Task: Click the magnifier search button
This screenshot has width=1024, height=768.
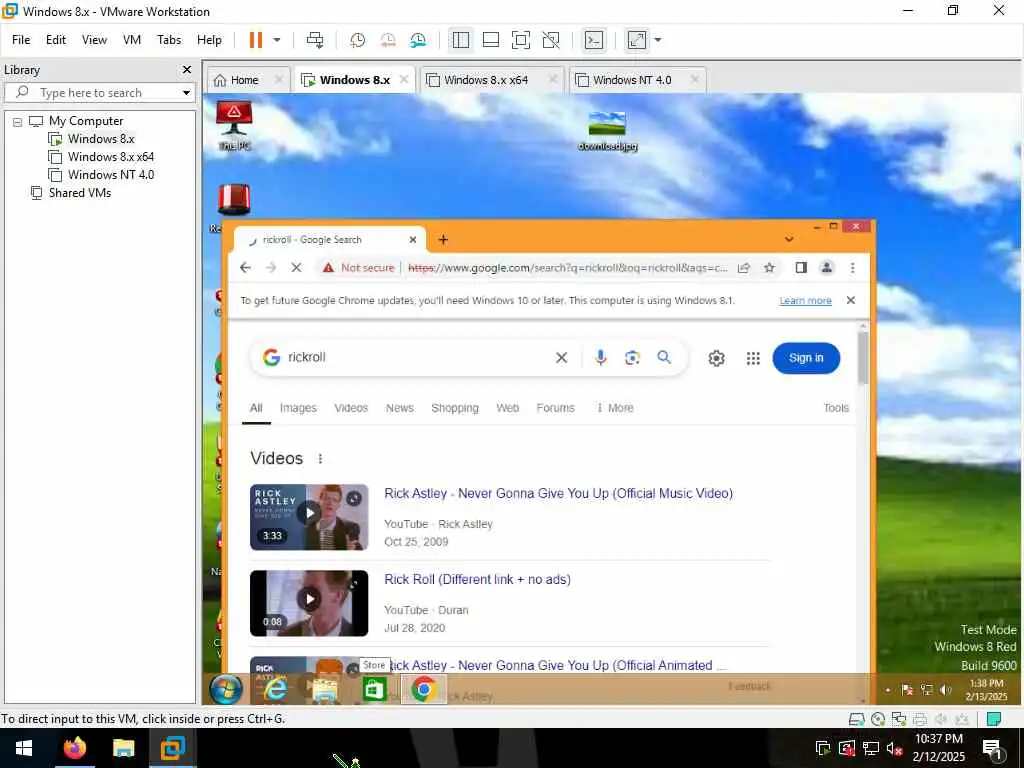Action: click(664, 357)
